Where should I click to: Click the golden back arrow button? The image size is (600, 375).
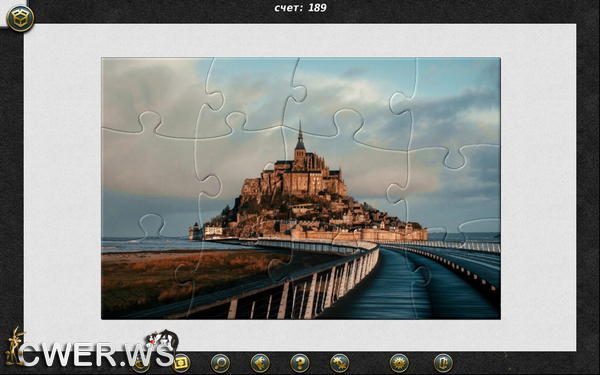[x=260, y=363]
